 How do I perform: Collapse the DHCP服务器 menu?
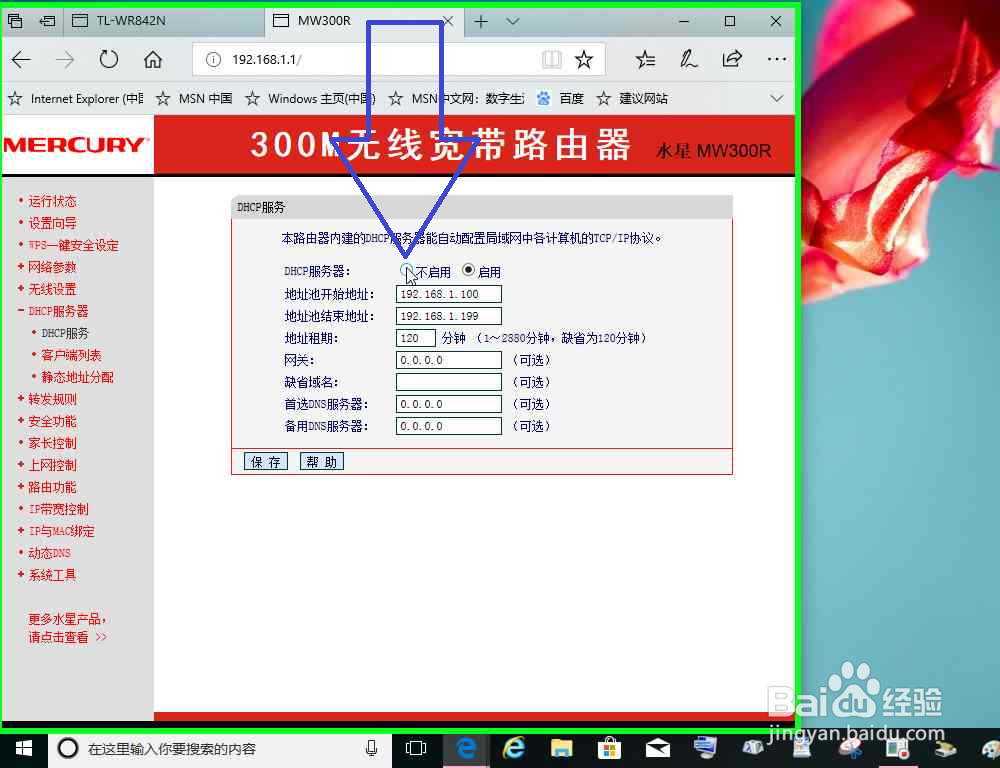(58, 311)
